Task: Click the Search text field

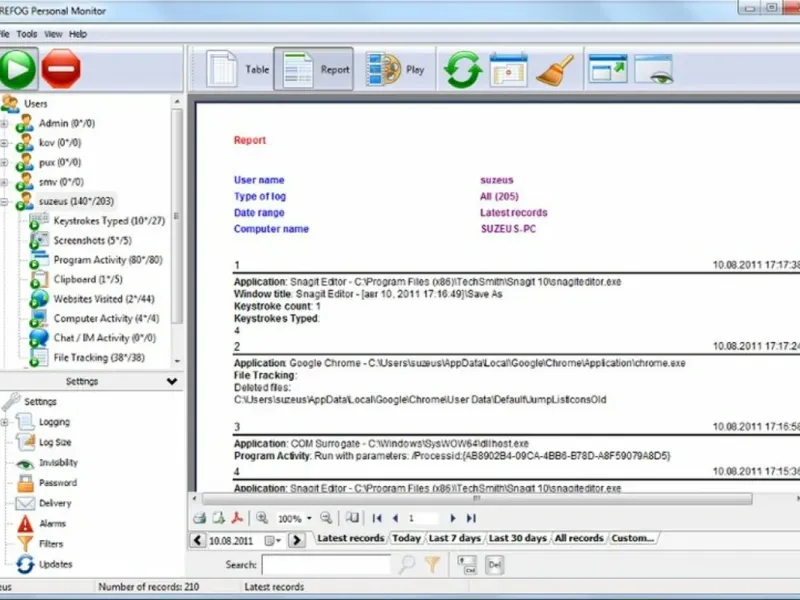Action: tap(326, 565)
